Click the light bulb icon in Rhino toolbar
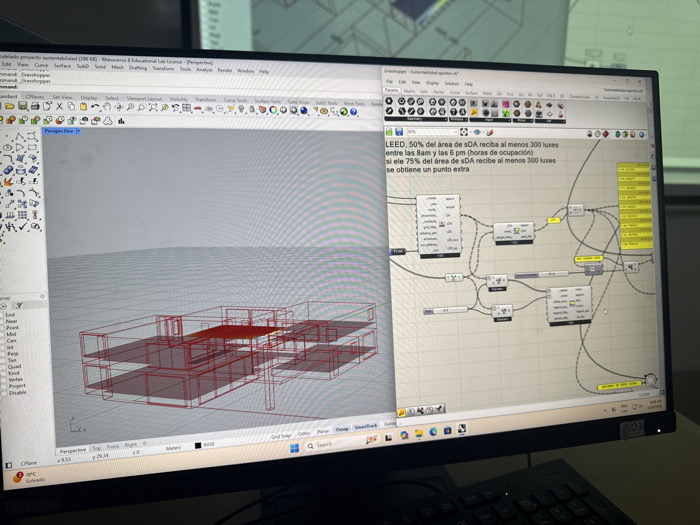The width and height of the screenshot is (700, 525). 242,109
